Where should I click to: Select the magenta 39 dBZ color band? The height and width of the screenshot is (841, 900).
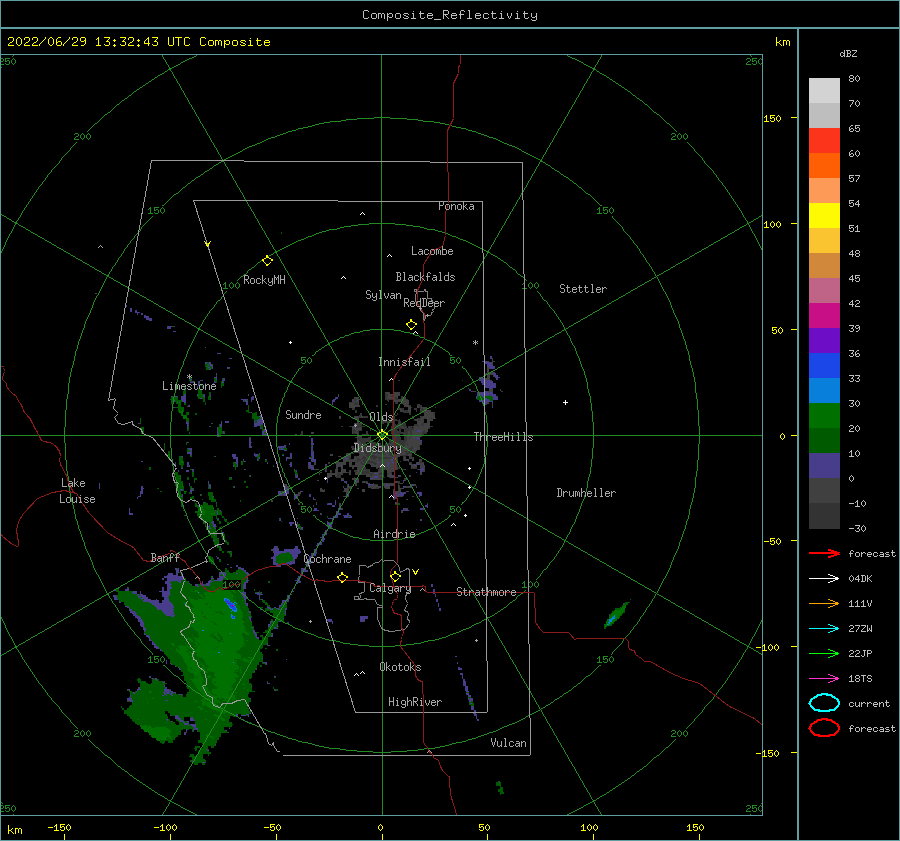824,316
